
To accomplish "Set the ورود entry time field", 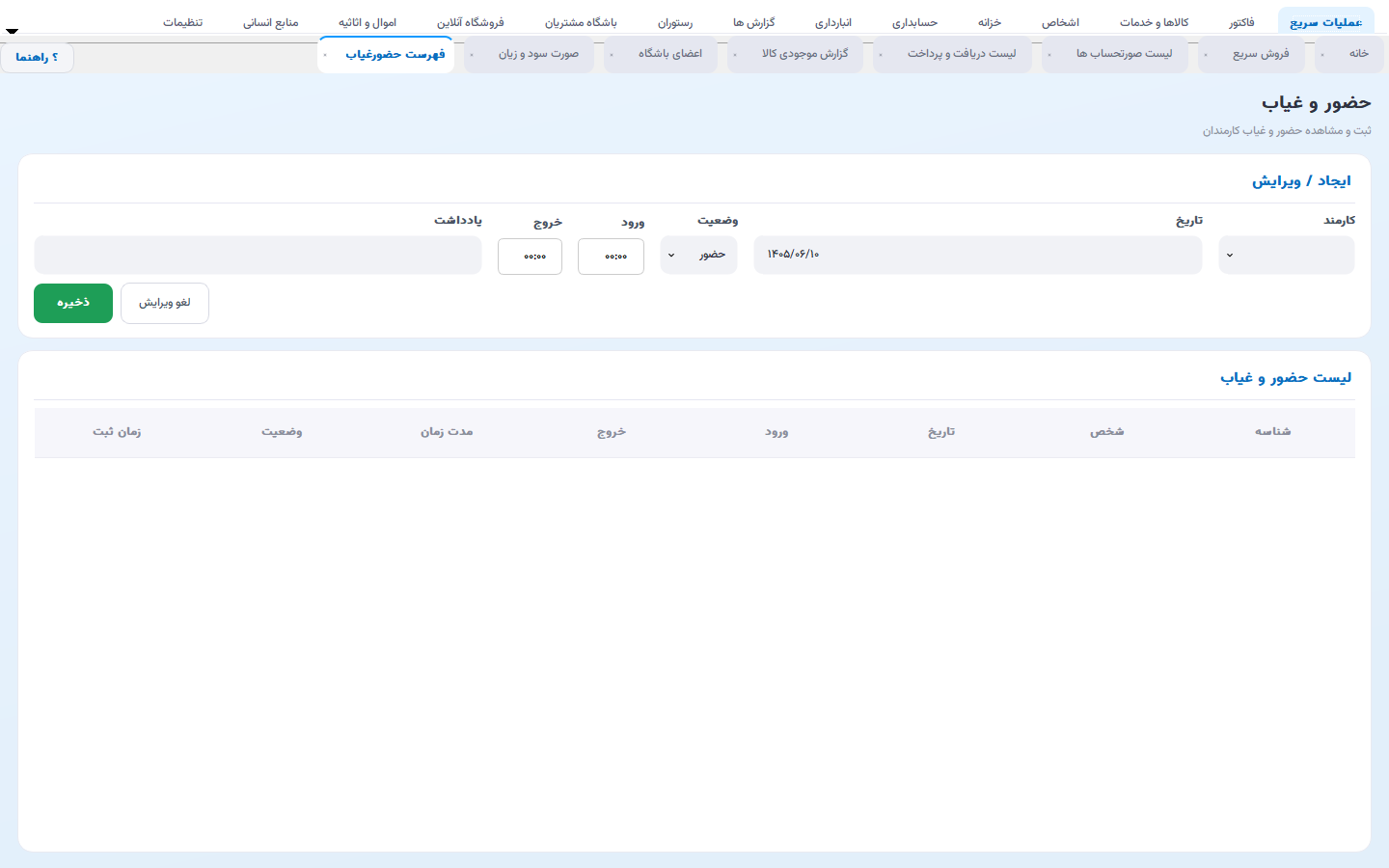I will coord(611,257).
